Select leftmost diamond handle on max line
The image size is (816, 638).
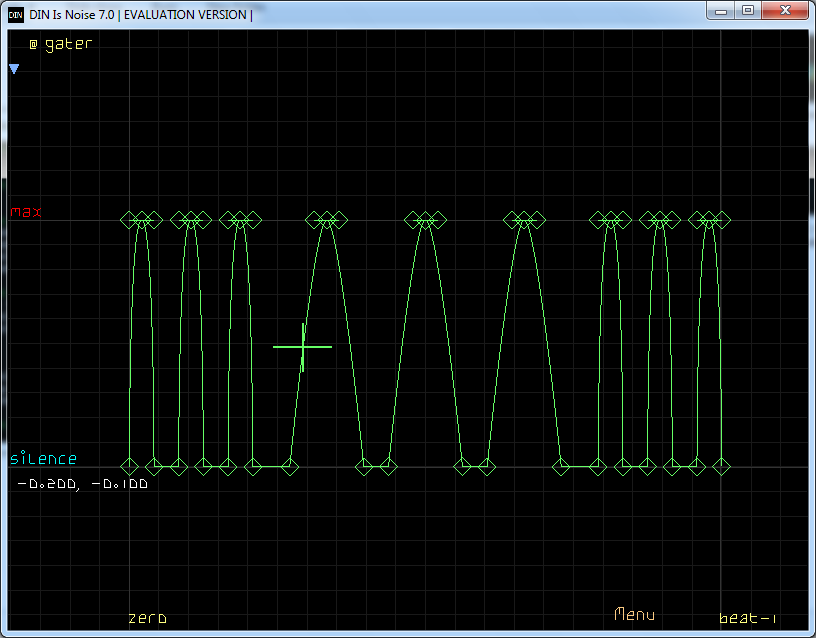(x=130, y=220)
